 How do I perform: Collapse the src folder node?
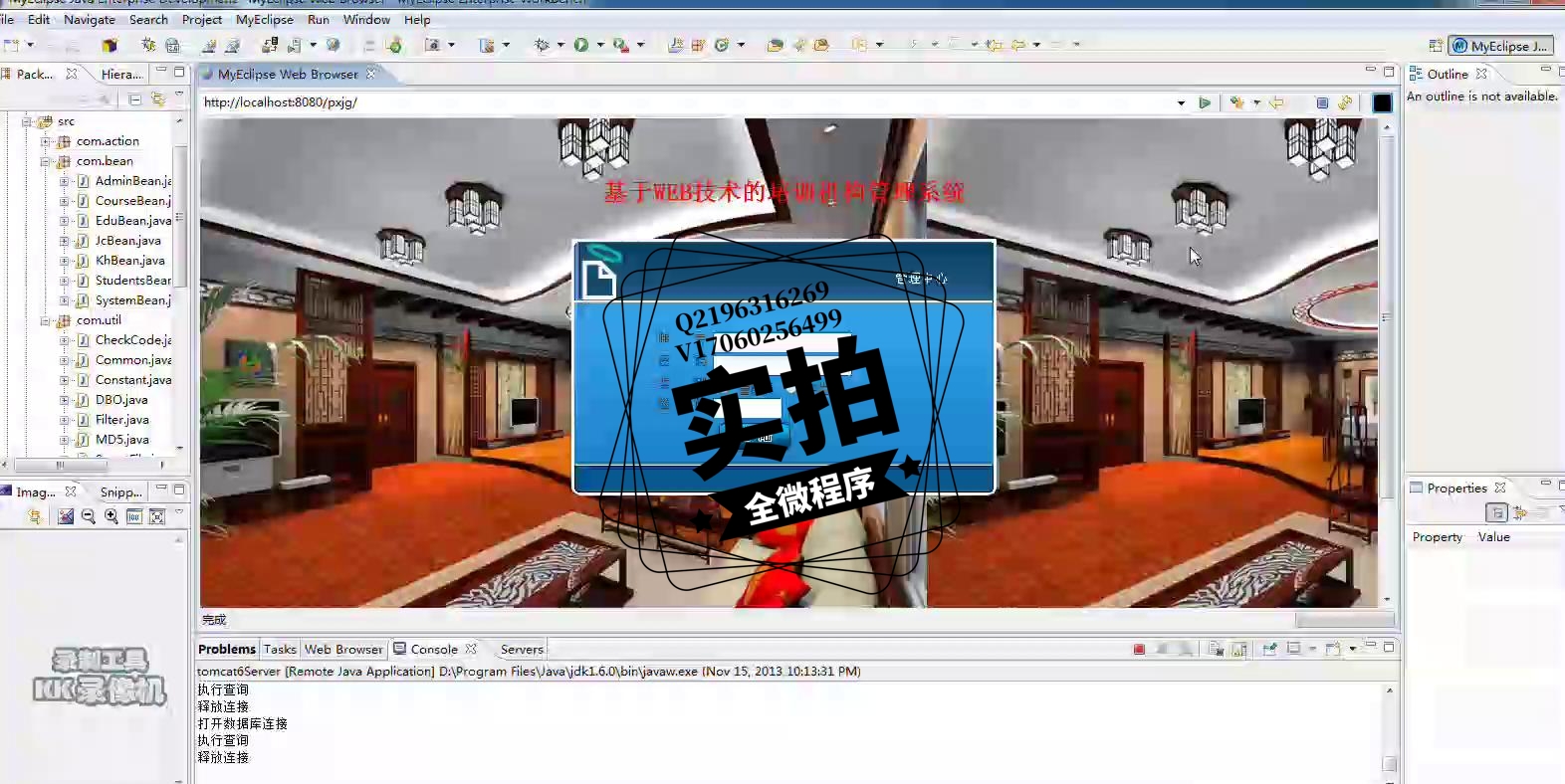click(x=27, y=121)
